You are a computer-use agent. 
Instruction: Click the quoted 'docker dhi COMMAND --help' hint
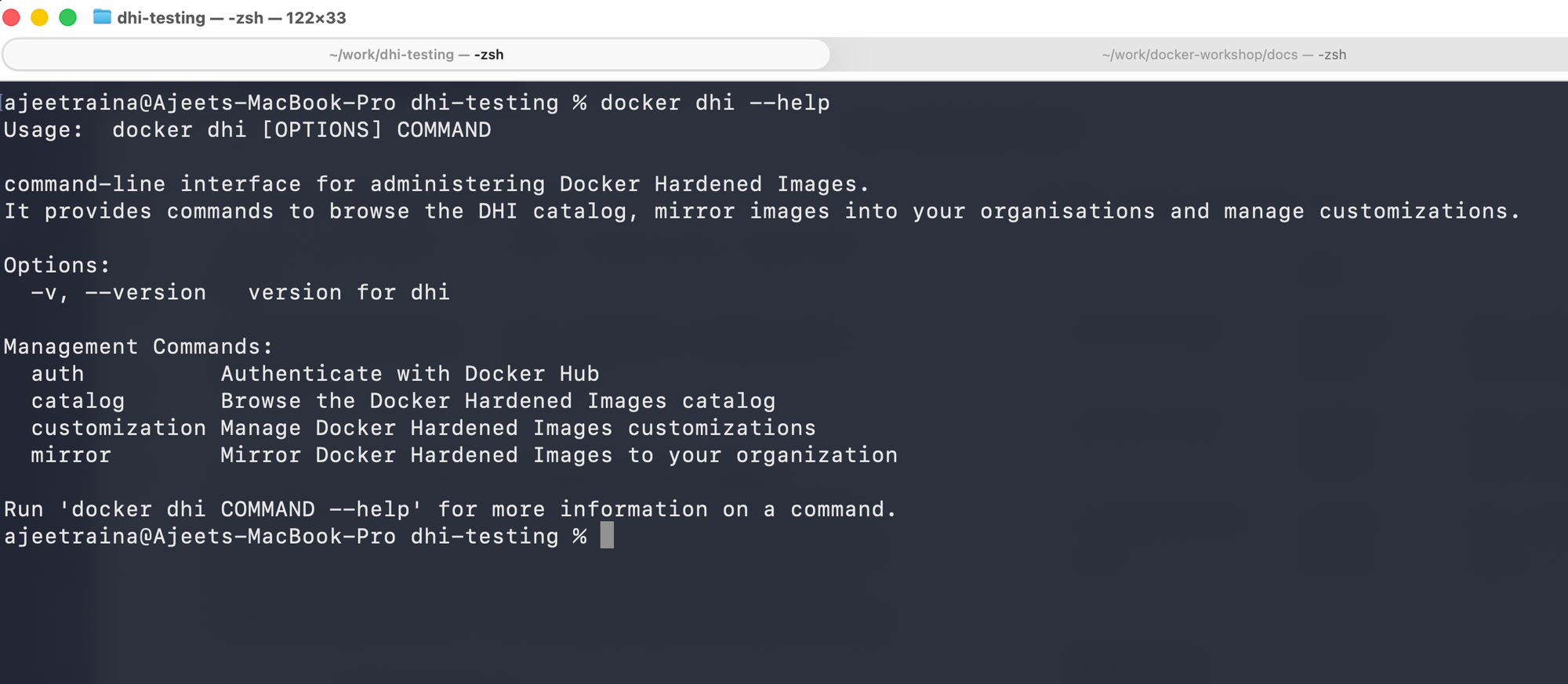[x=241, y=509]
